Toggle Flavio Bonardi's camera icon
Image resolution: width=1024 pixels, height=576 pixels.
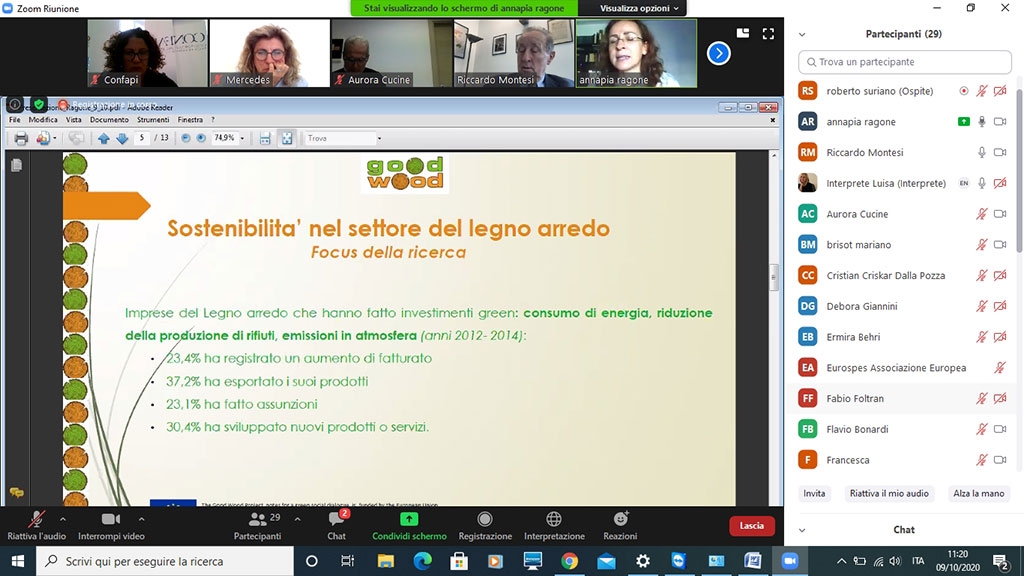click(x=1000, y=429)
